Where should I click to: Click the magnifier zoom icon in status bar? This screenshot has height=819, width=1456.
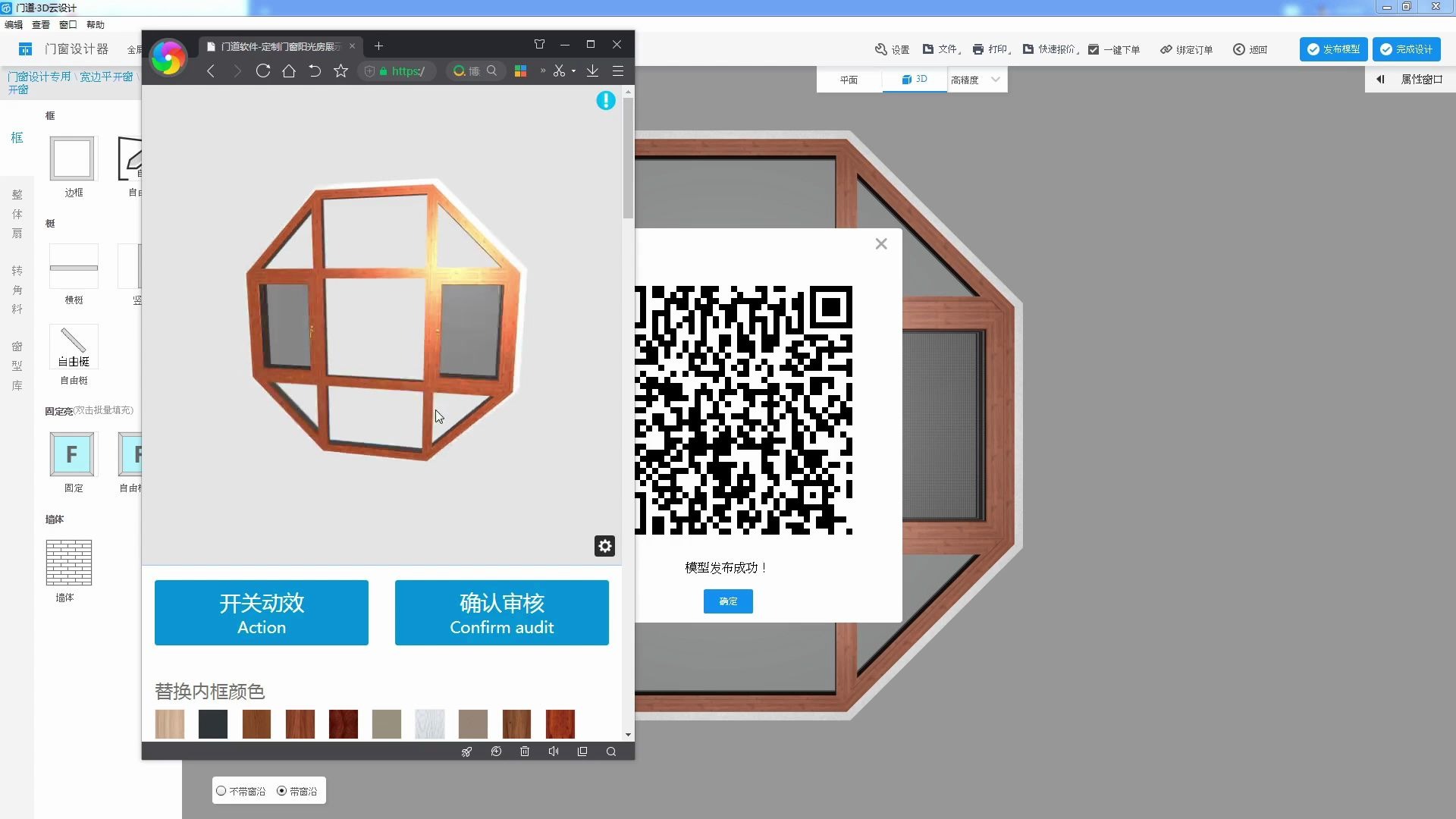pyautogui.click(x=611, y=752)
